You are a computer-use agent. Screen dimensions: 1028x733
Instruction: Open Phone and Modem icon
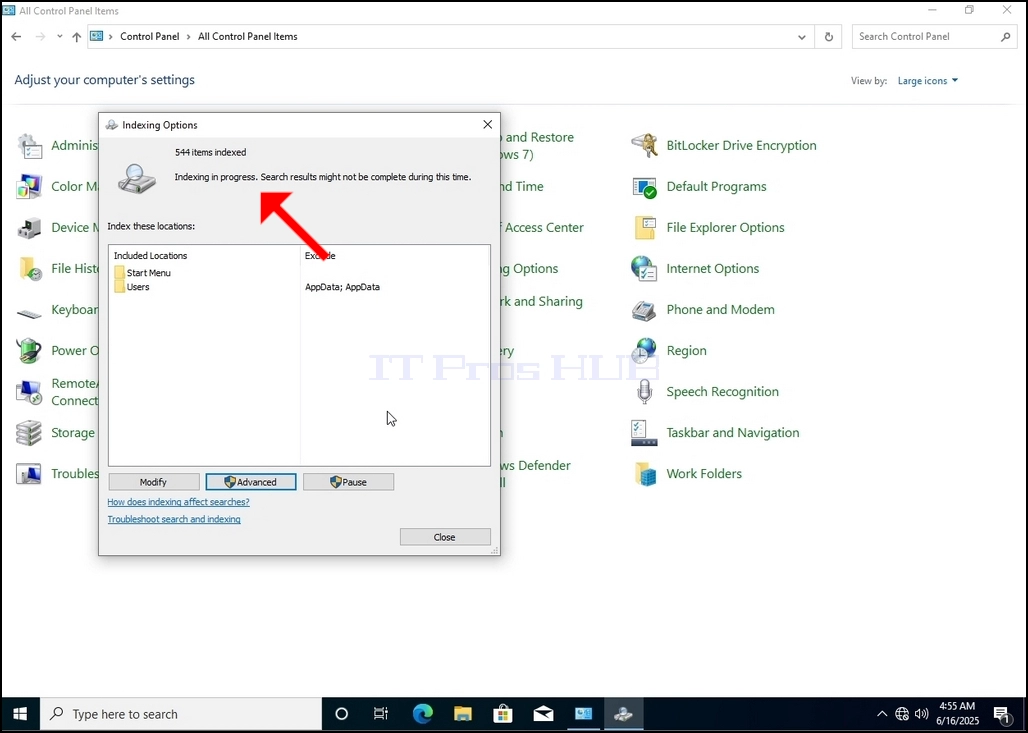point(644,309)
